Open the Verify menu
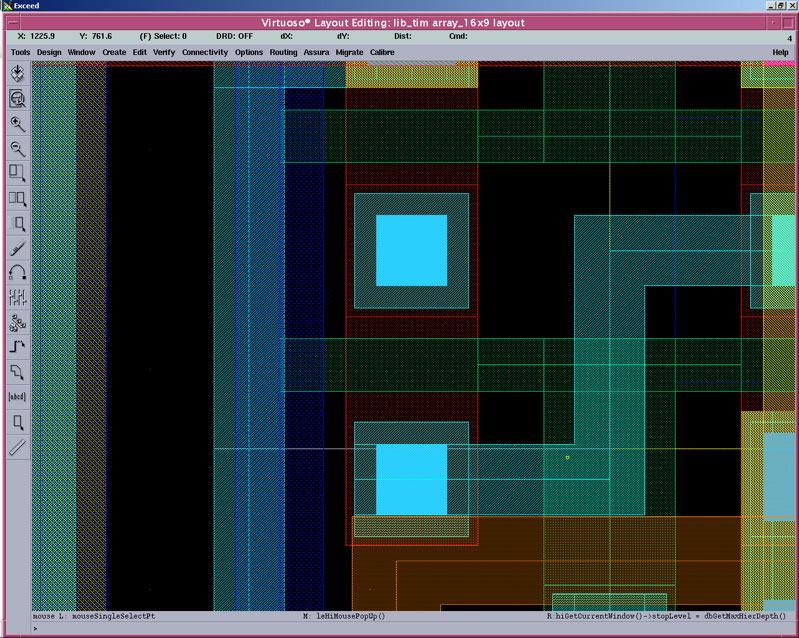The height and width of the screenshot is (638, 799). (x=164, y=52)
